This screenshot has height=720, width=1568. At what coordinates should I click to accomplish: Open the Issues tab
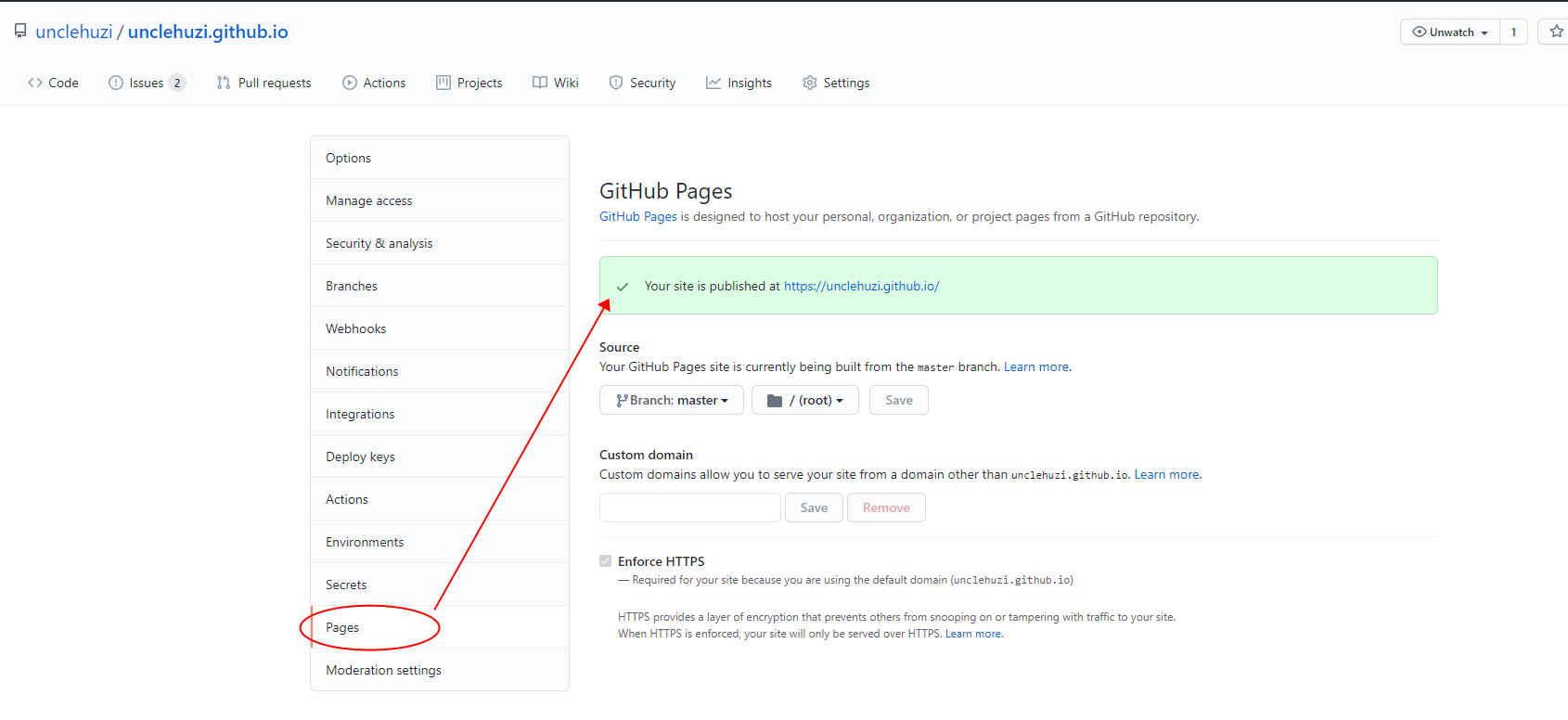click(x=147, y=83)
